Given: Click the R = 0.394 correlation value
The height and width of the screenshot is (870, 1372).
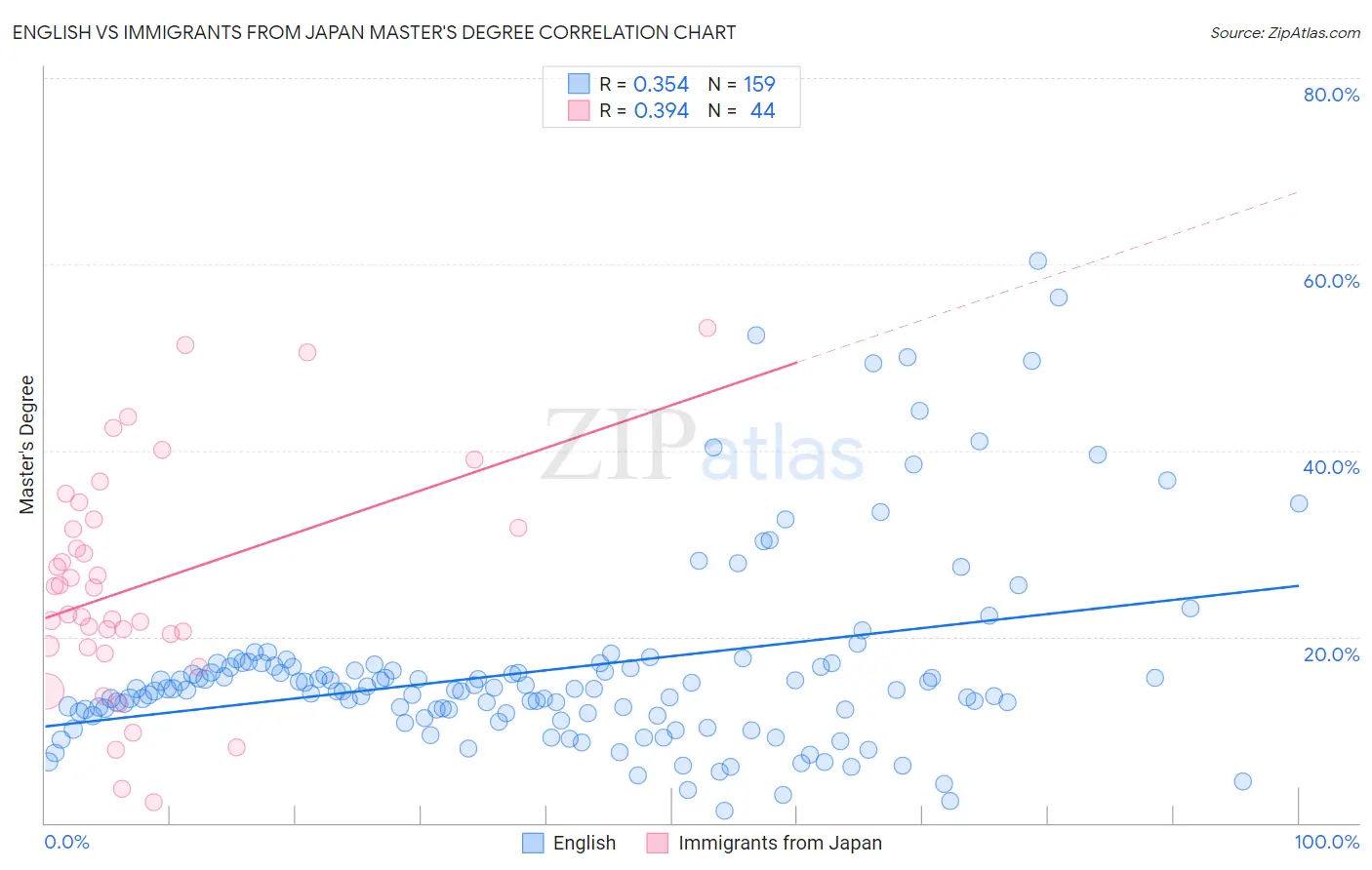Looking at the screenshot, I should [644, 110].
